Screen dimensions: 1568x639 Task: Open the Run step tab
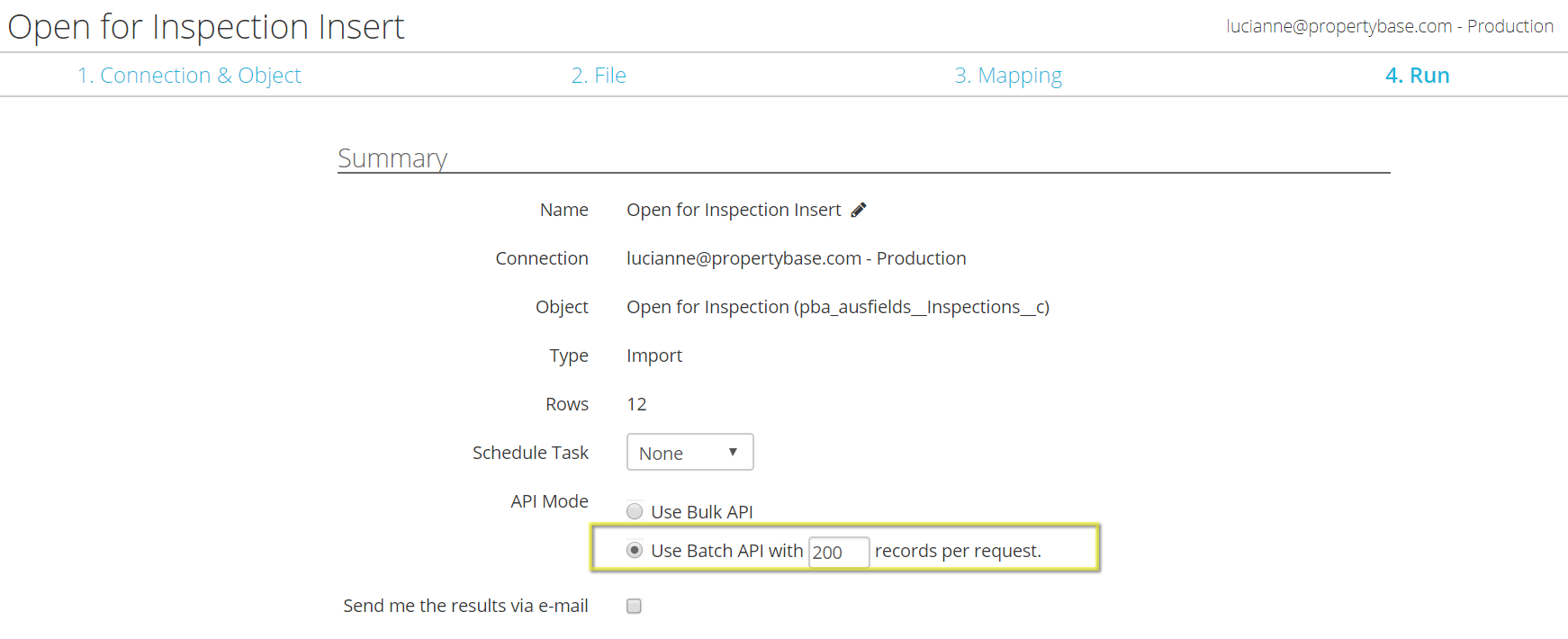(1417, 76)
